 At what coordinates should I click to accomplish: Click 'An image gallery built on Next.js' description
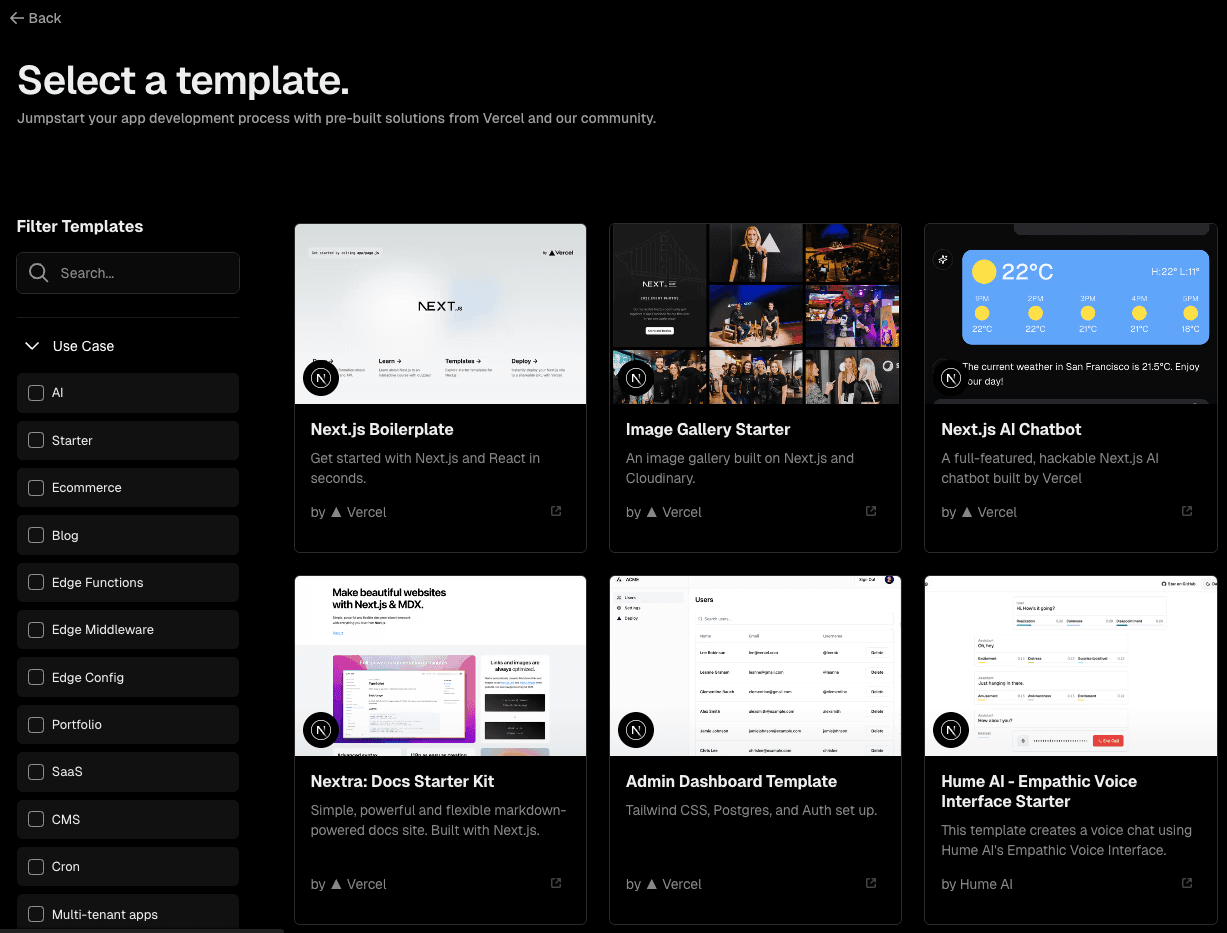[x=740, y=468]
